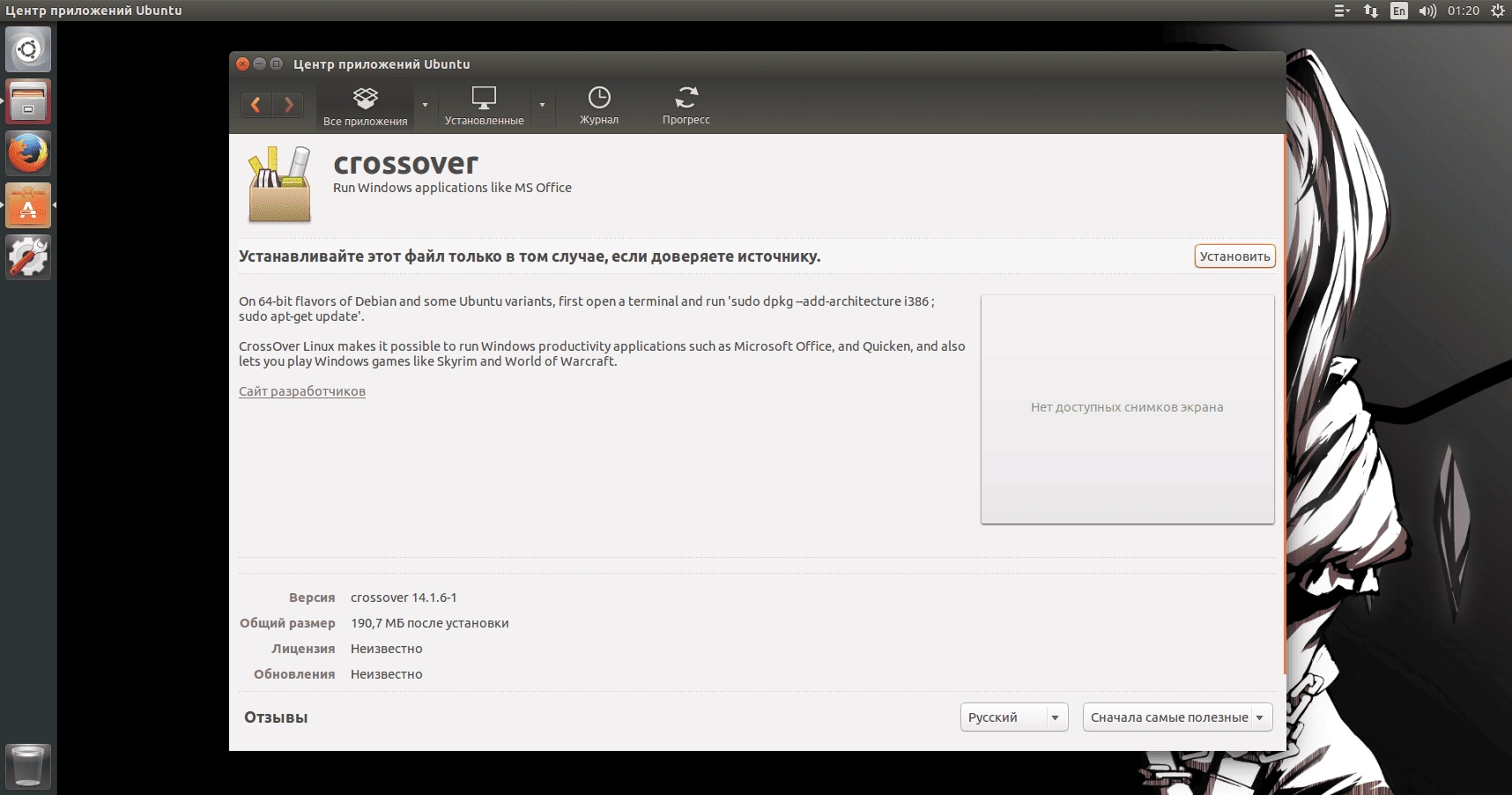Launch Firefox from the launcher
Viewport: 1512px width, 795px height.
pos(28,153)
